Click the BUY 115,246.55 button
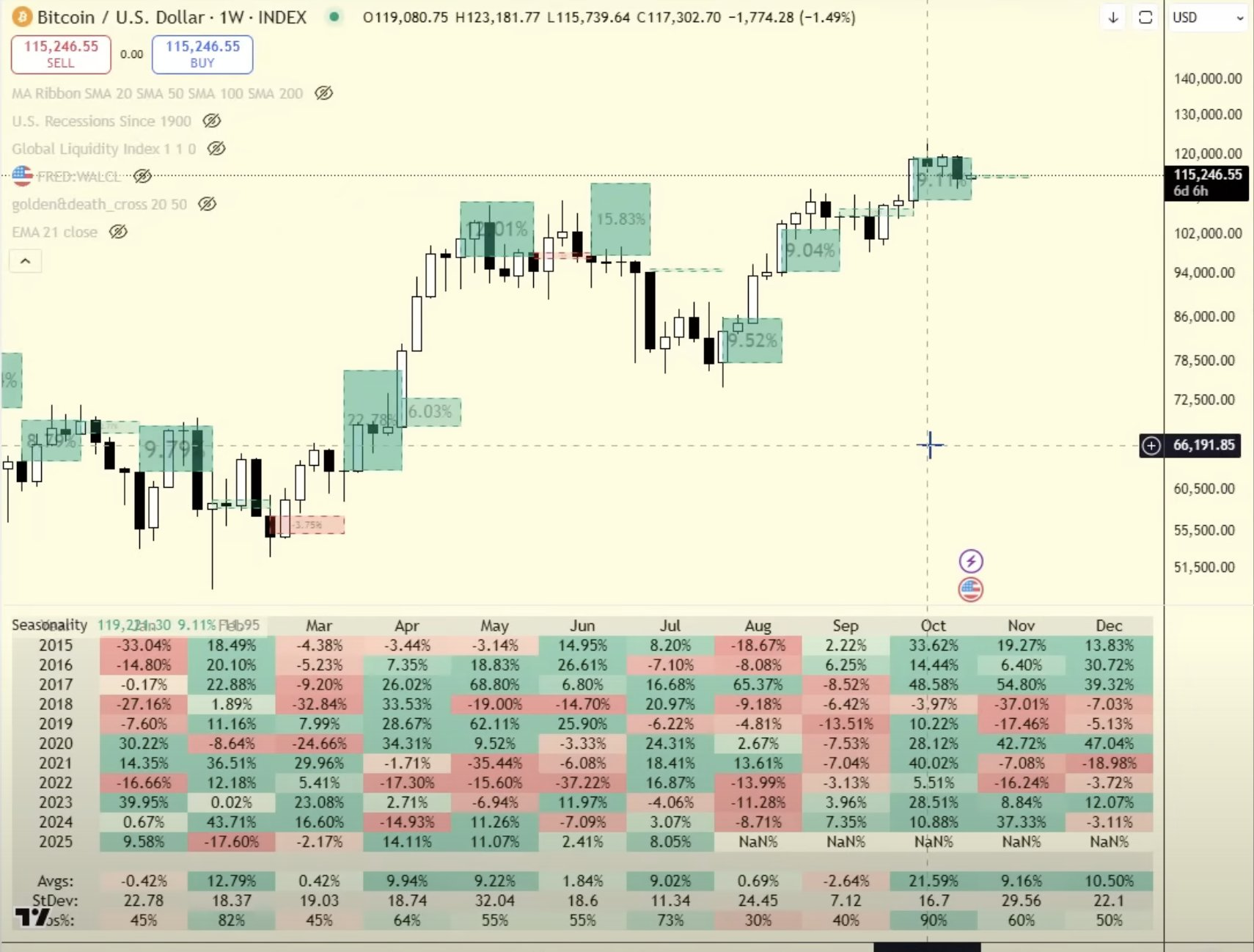1254x952 pixels. tap(202, 54)
